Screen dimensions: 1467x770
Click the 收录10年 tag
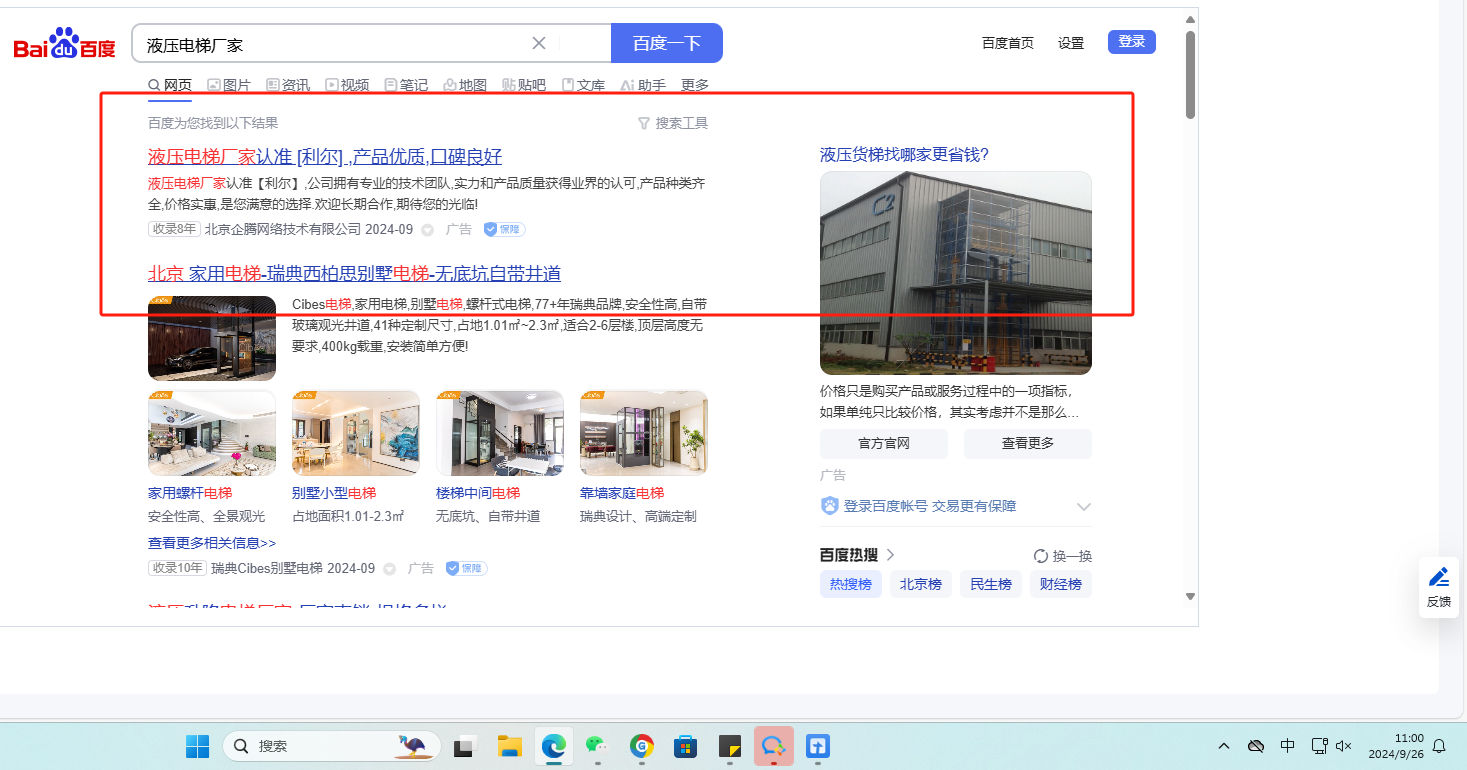coord(177,568)
